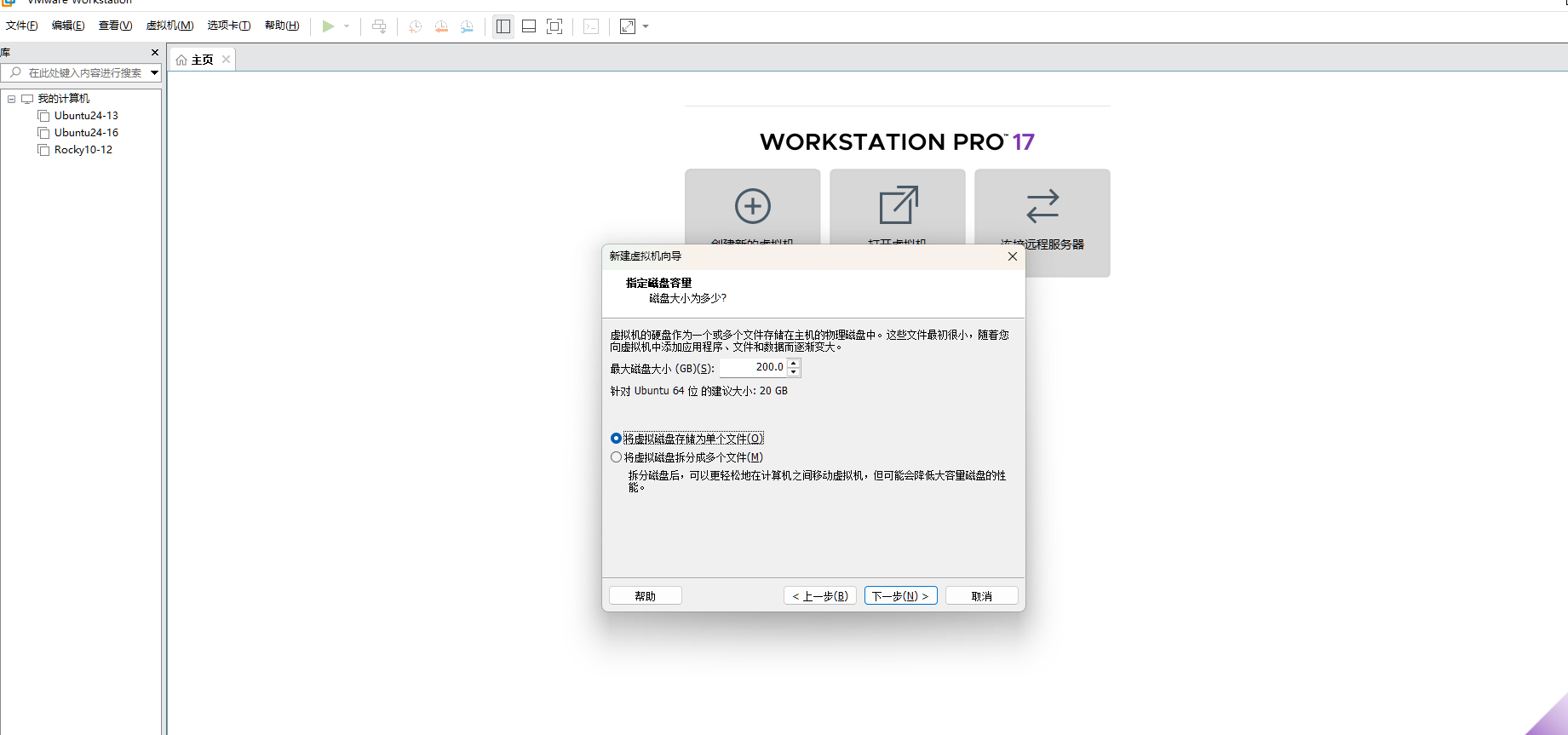Click the 取消 cancel button
This screenshot has width=1568, height=735.
pyautogui.click(x=981, y=596)
